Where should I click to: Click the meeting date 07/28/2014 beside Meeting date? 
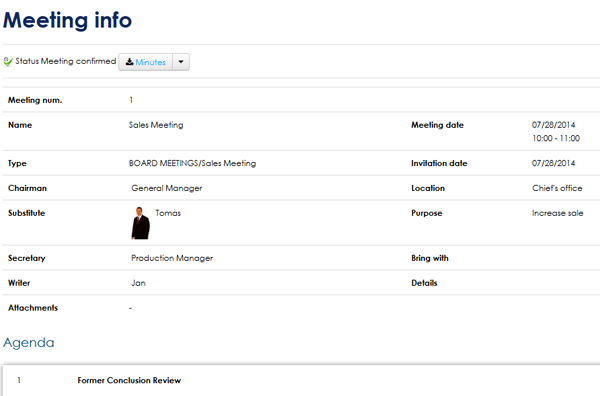(553, 125)
